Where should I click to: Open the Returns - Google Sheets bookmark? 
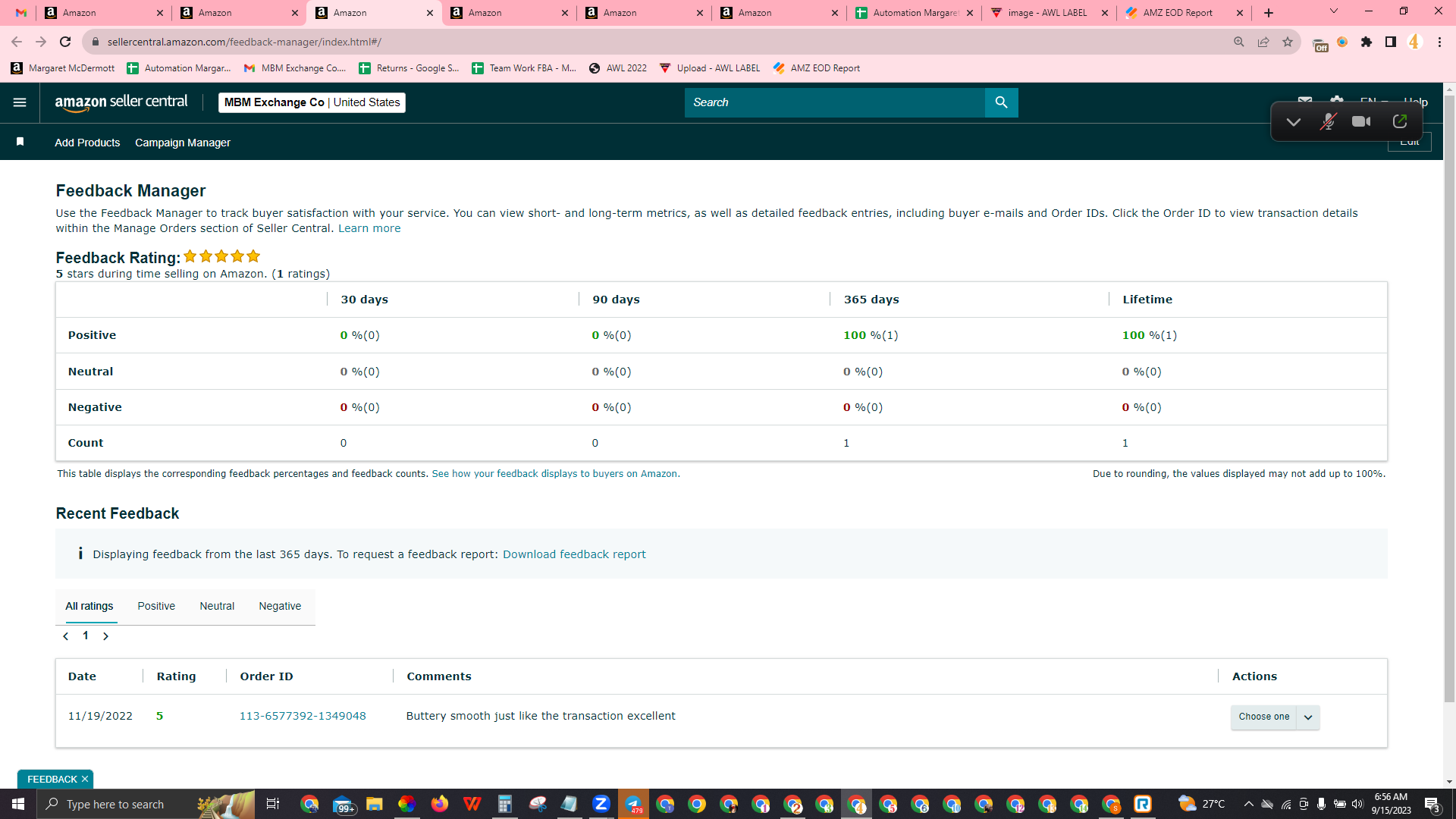(409, 68)
